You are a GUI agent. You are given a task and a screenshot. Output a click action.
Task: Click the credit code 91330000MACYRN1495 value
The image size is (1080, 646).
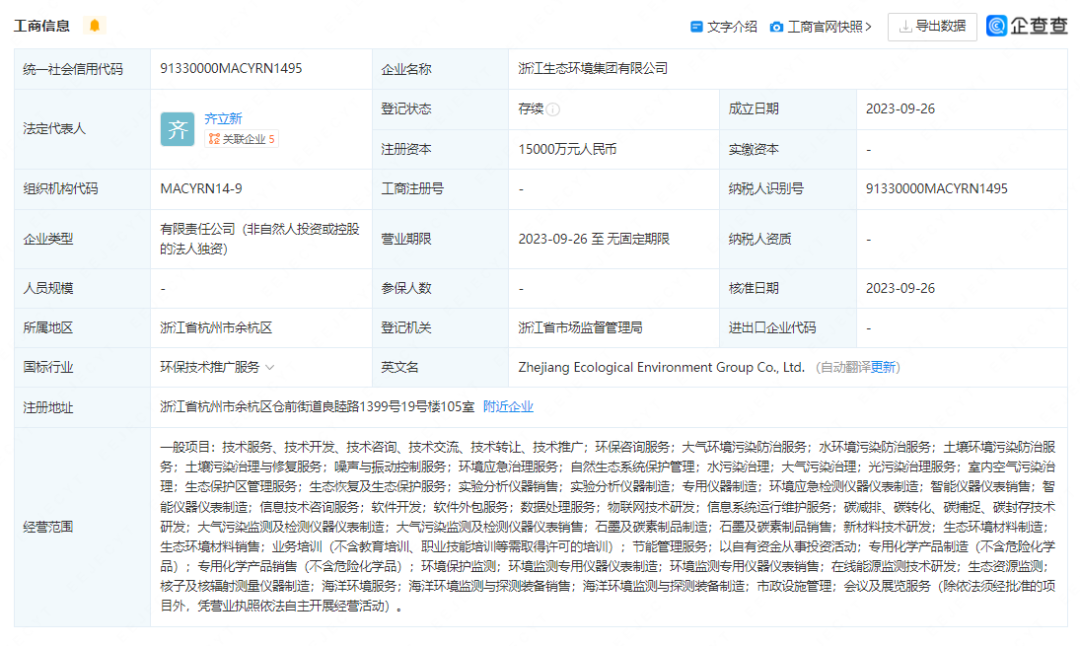tap(231, 69)
